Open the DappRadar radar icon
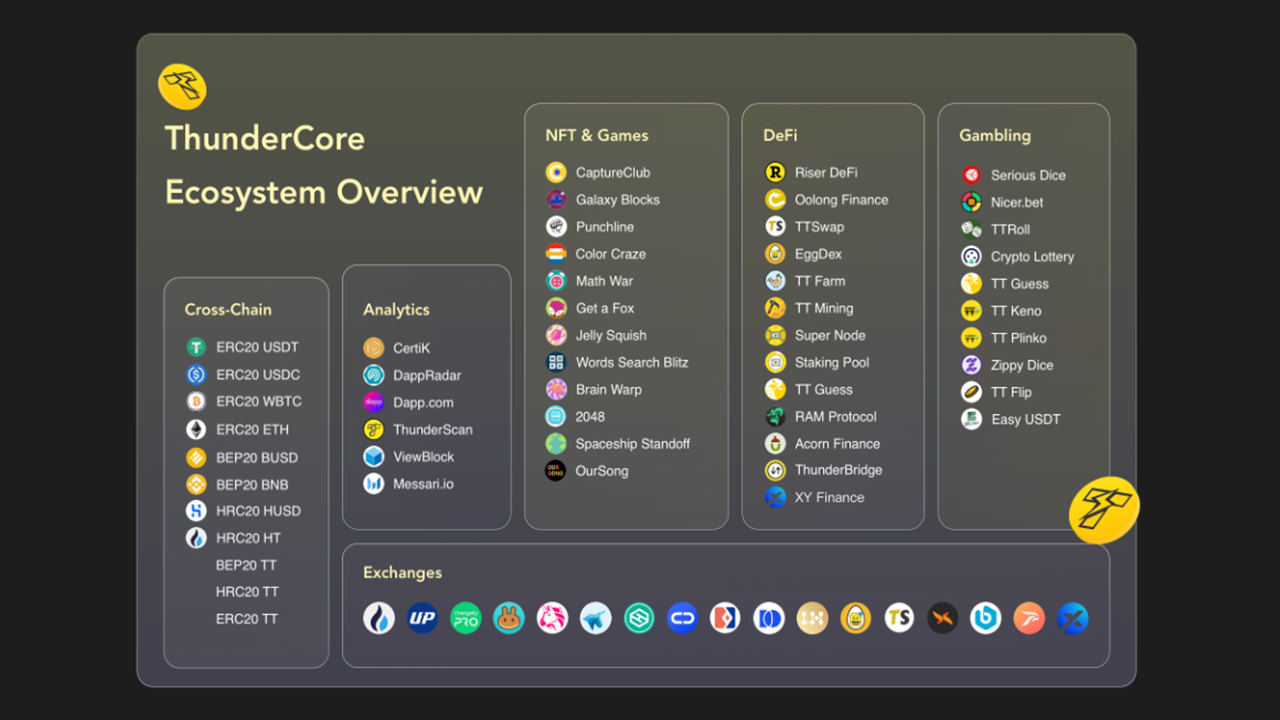The width and height of the screenshot is (1280, 720). pos(374,375)
